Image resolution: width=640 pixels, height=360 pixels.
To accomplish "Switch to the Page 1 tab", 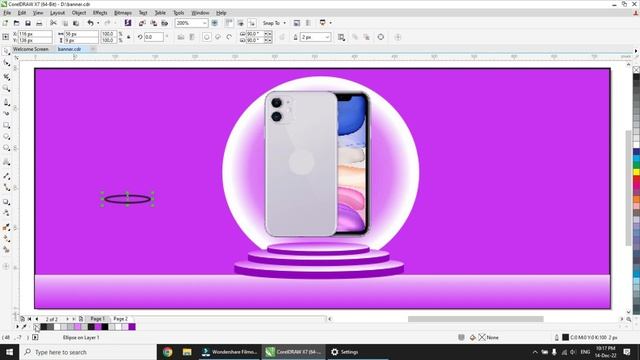I will pos(98,319).
